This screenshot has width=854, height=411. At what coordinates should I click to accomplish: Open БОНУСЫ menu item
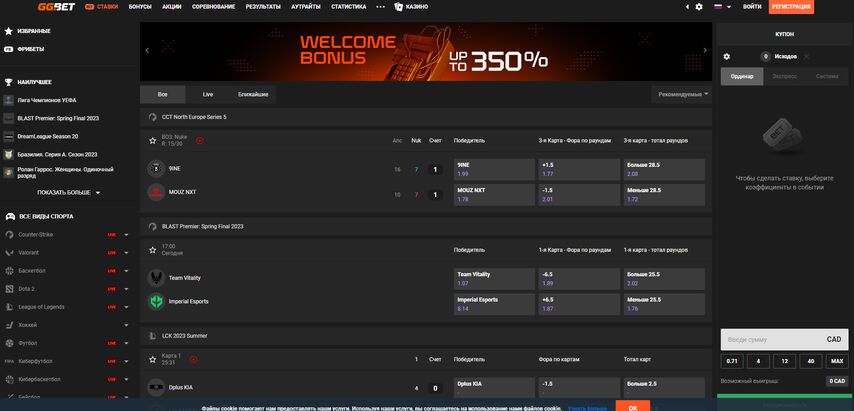click(140, 7)
